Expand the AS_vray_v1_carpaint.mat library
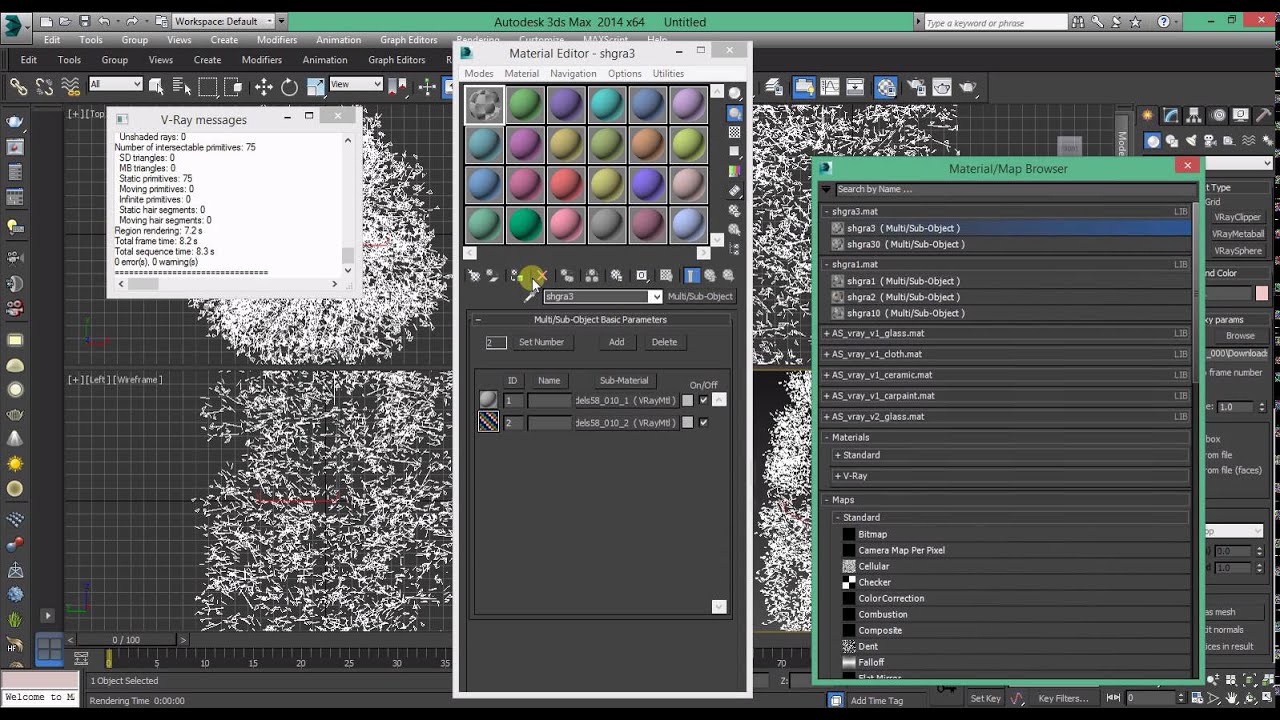Image resolution: width=1280 pixels, height=720 pixels. [x=827, y=396]
